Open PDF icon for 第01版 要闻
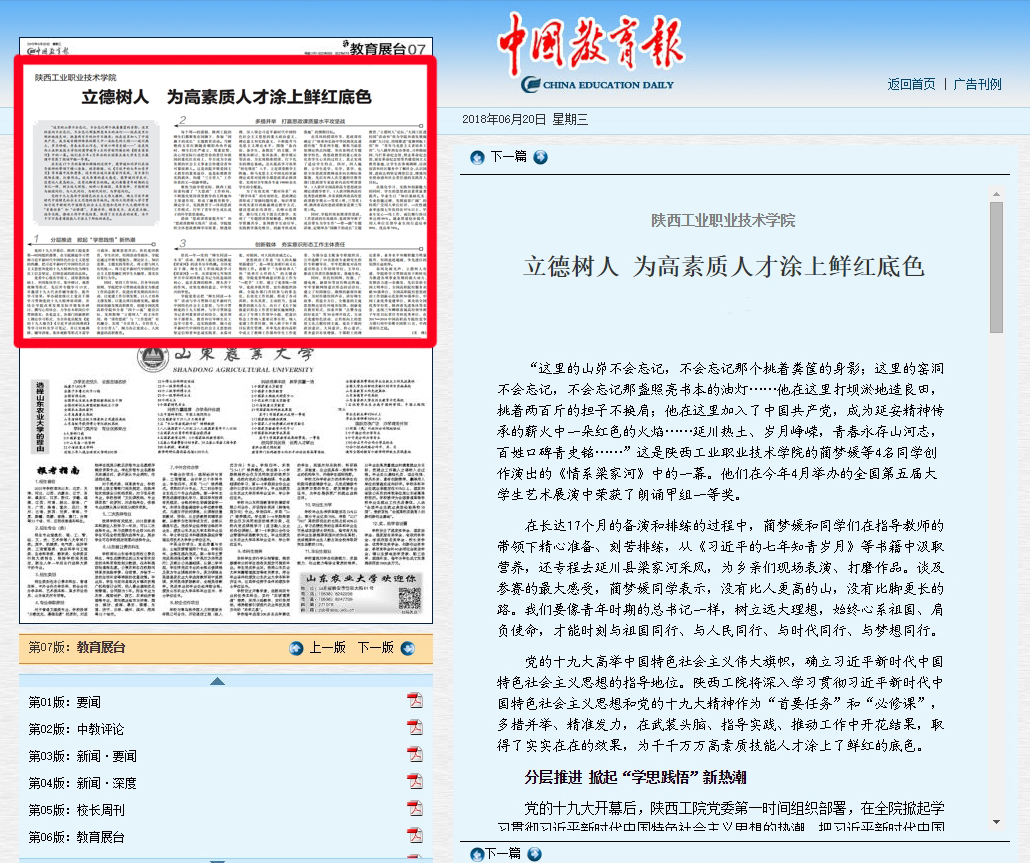The height and width of the screenshot is (863, 1030). tap(414, 702)
